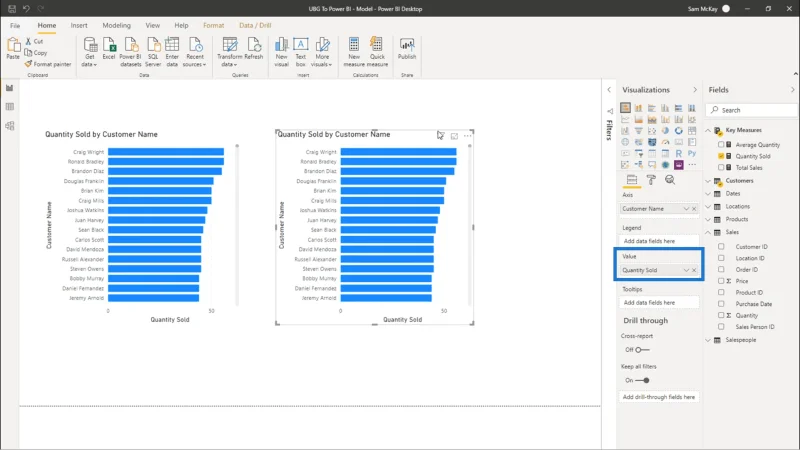
Task: Click Format painter in Clipboard group
Action: 48,64
